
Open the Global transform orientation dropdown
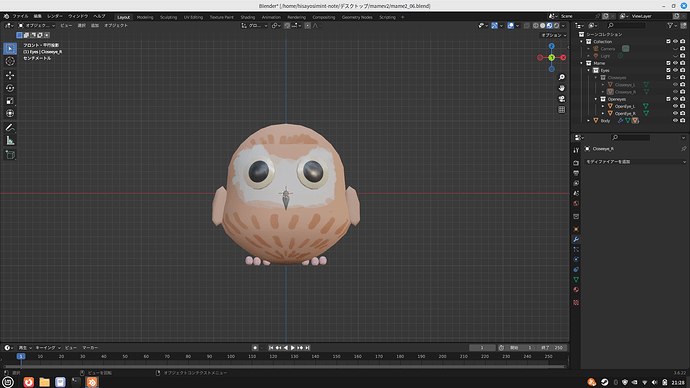point(254,26)
